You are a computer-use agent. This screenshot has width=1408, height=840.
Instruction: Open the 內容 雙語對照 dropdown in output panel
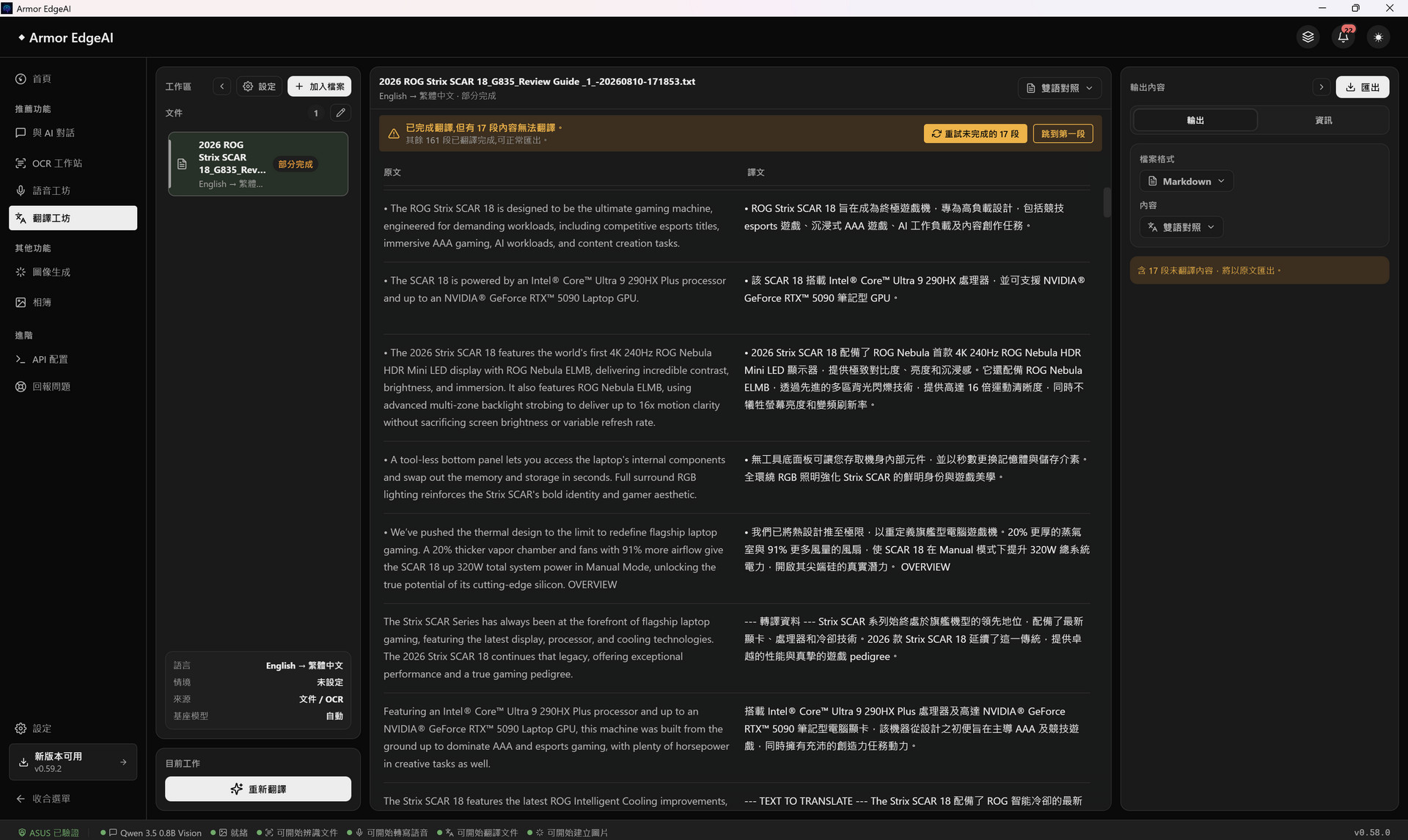point(1181,227)
